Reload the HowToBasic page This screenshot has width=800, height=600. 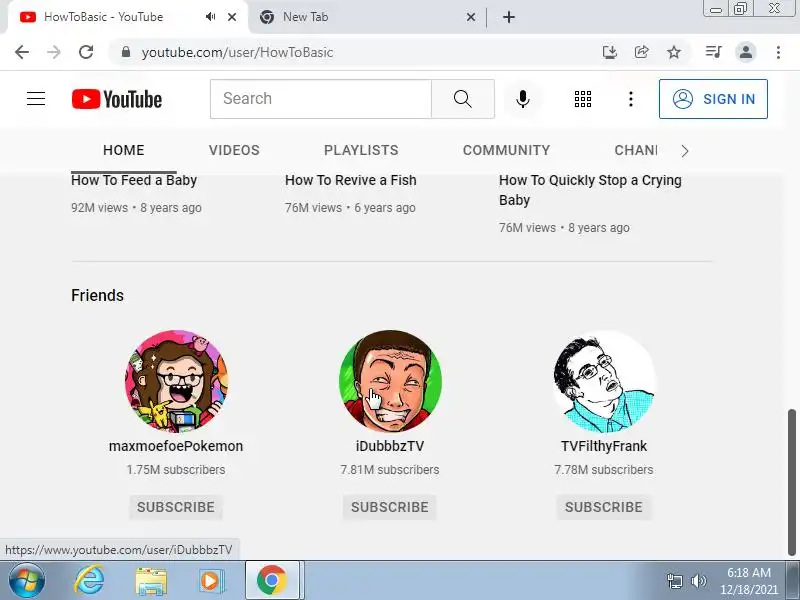pos(86,52)
